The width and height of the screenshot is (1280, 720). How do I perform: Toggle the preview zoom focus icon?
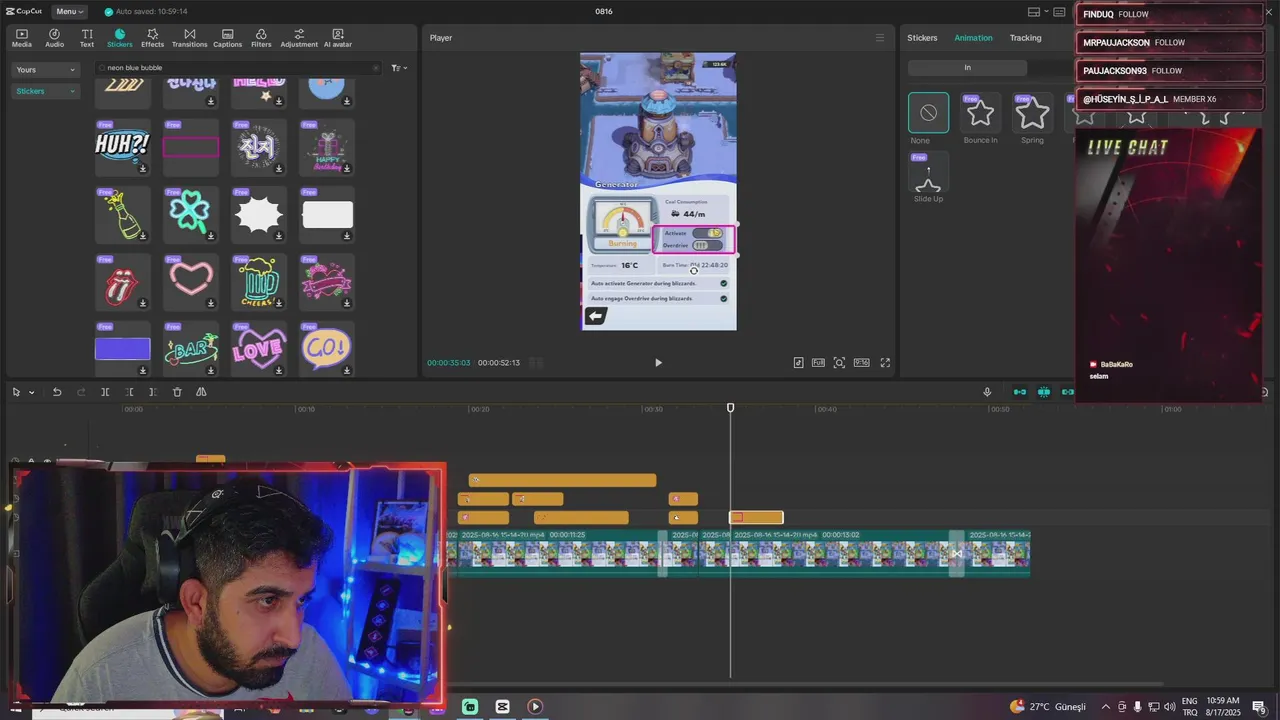point(839,363)
